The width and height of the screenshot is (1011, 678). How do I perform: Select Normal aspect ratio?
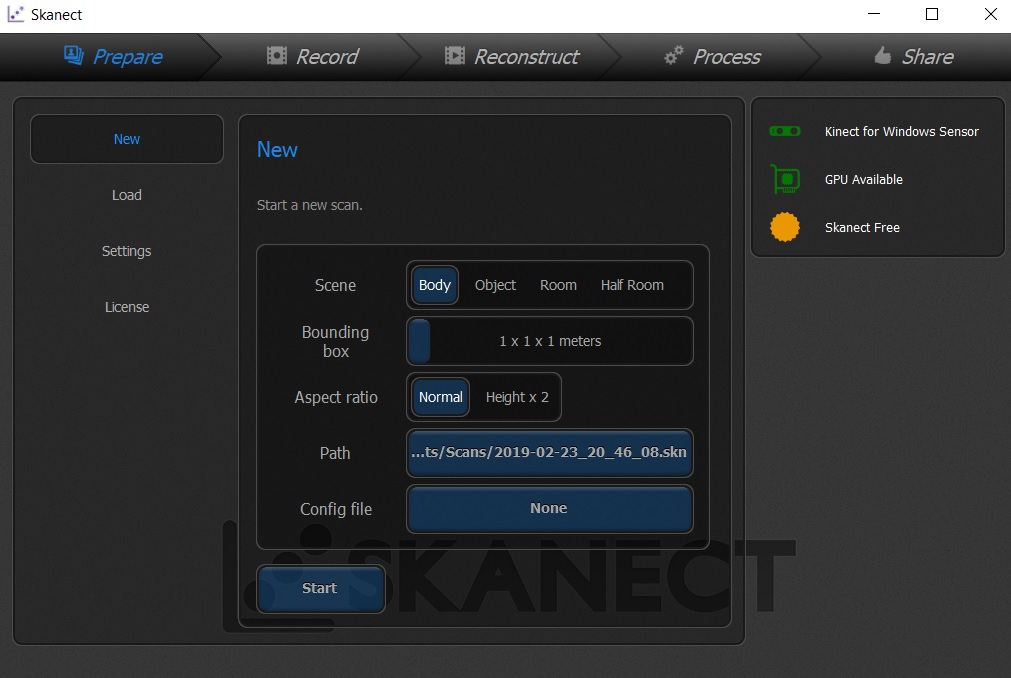[x=441, y=397]
